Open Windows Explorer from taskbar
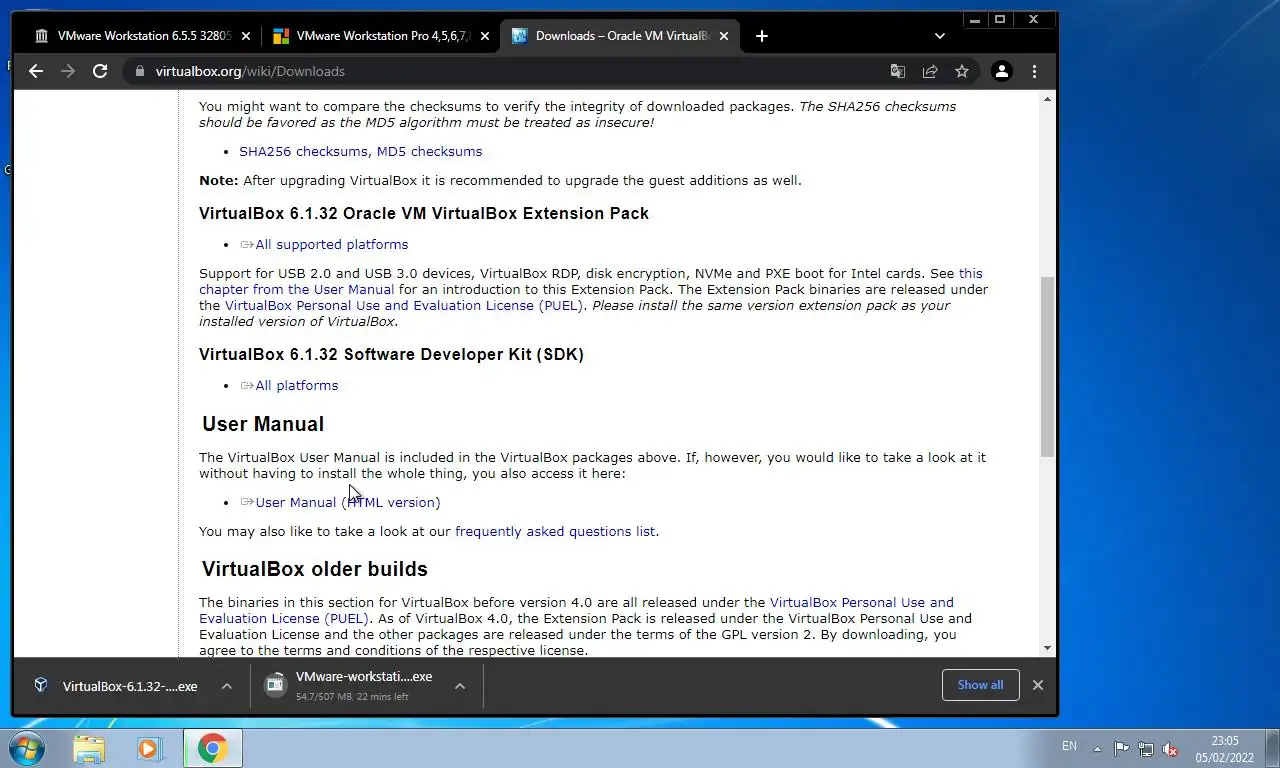The image size is (1280, 768). tap(89, 748)
